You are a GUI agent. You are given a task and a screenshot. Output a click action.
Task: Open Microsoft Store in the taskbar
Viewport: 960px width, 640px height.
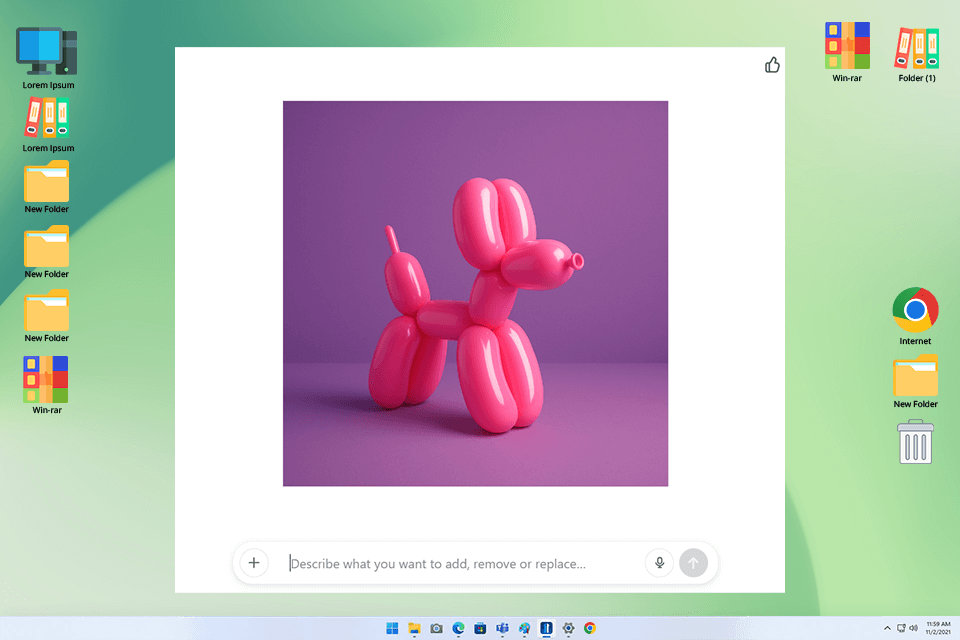tap(481, 628)
